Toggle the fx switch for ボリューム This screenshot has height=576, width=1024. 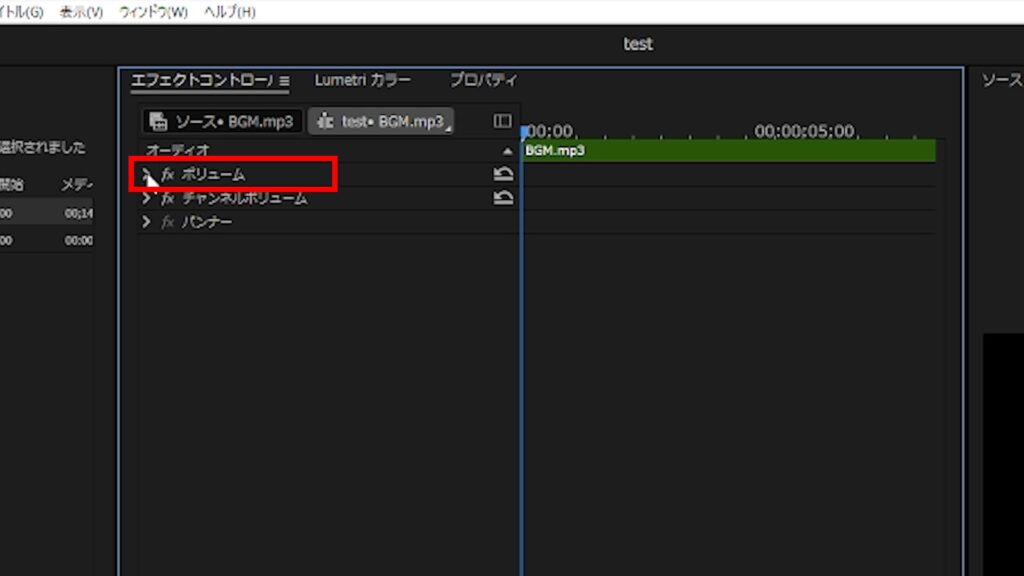[x=168, y=174]
